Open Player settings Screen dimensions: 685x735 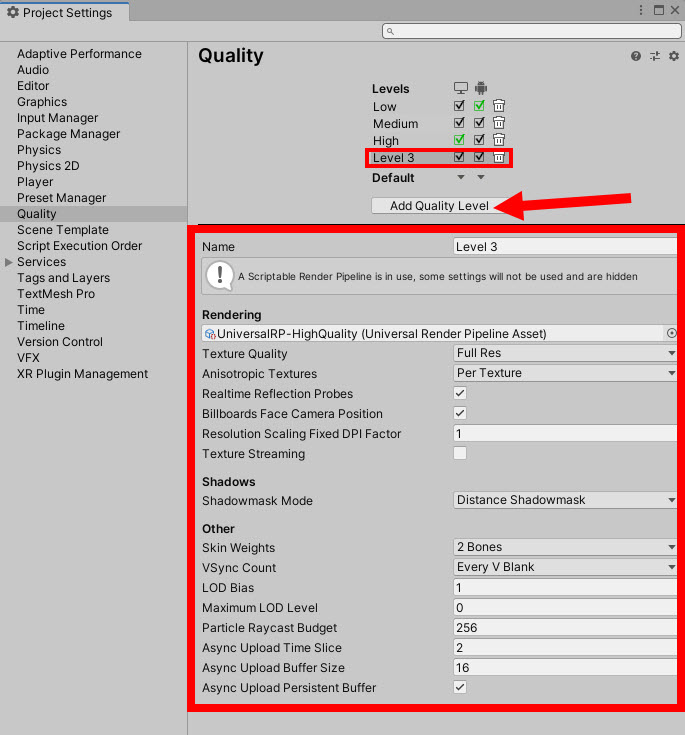(x=35, y=182)
